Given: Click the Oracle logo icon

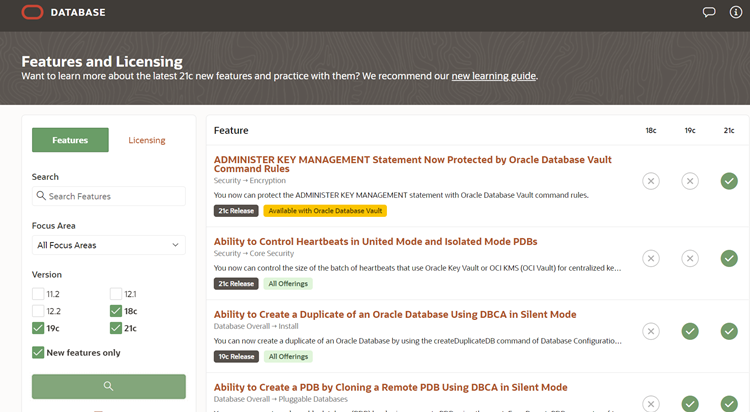Looking at the screenshot, I should [x=31, y=13].
